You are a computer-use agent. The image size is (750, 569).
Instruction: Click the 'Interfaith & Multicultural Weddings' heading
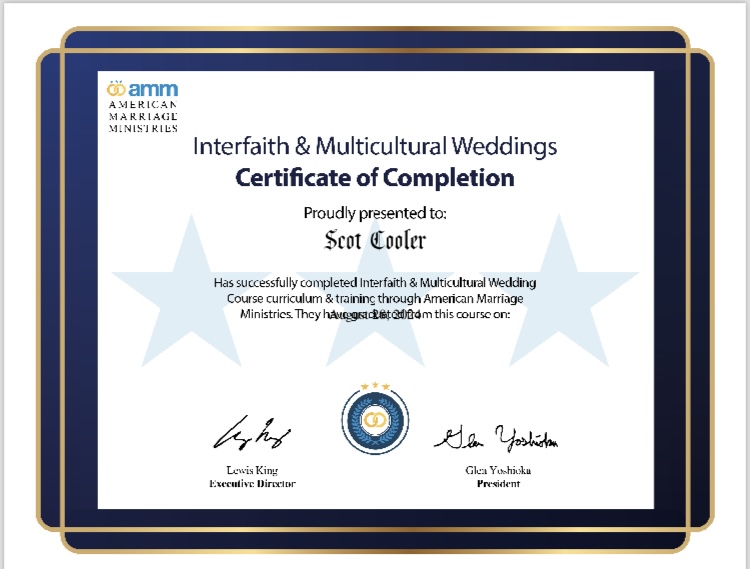(374, 147)
